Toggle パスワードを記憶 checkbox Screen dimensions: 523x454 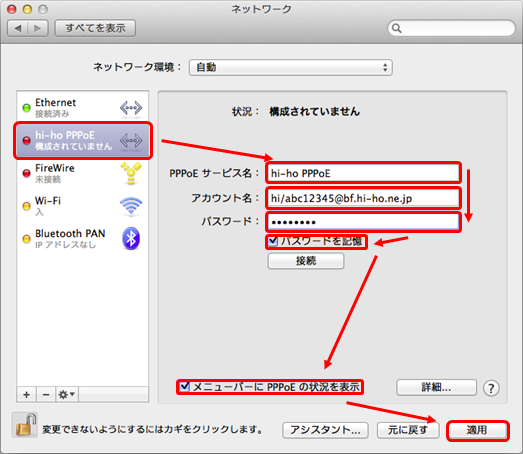[x=273, y=241]
